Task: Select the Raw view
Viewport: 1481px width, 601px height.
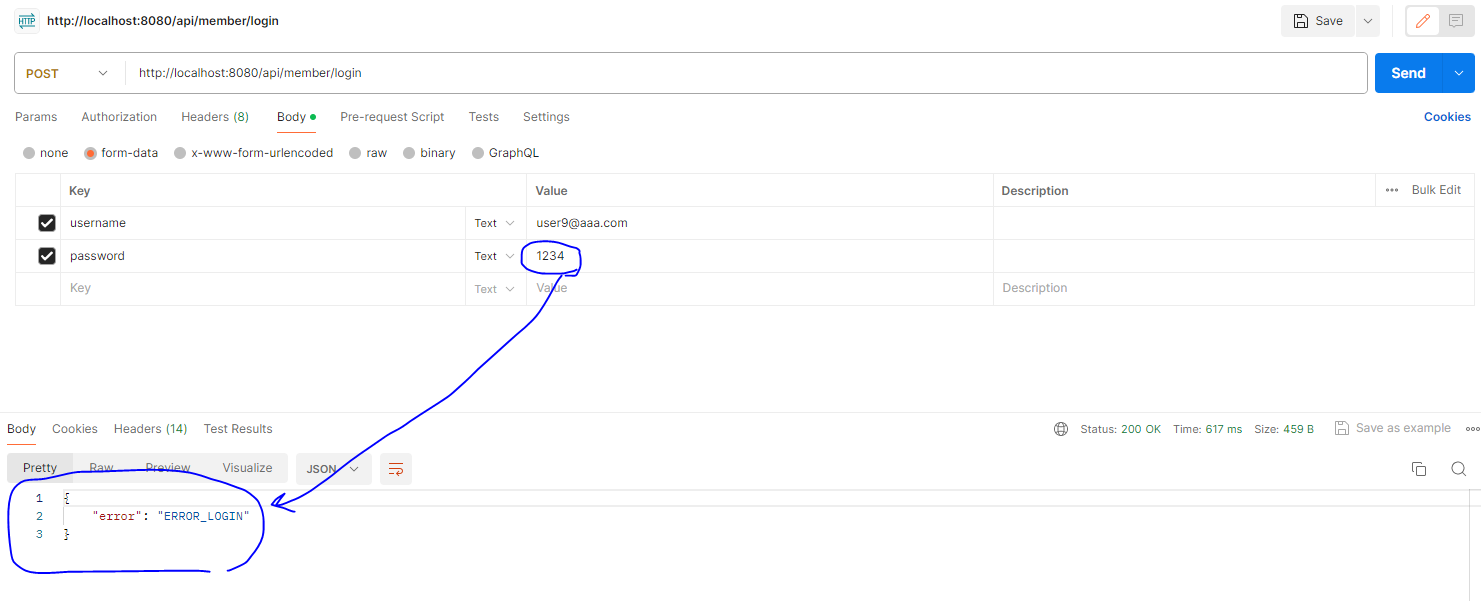Action: click(x=101, y=468)
